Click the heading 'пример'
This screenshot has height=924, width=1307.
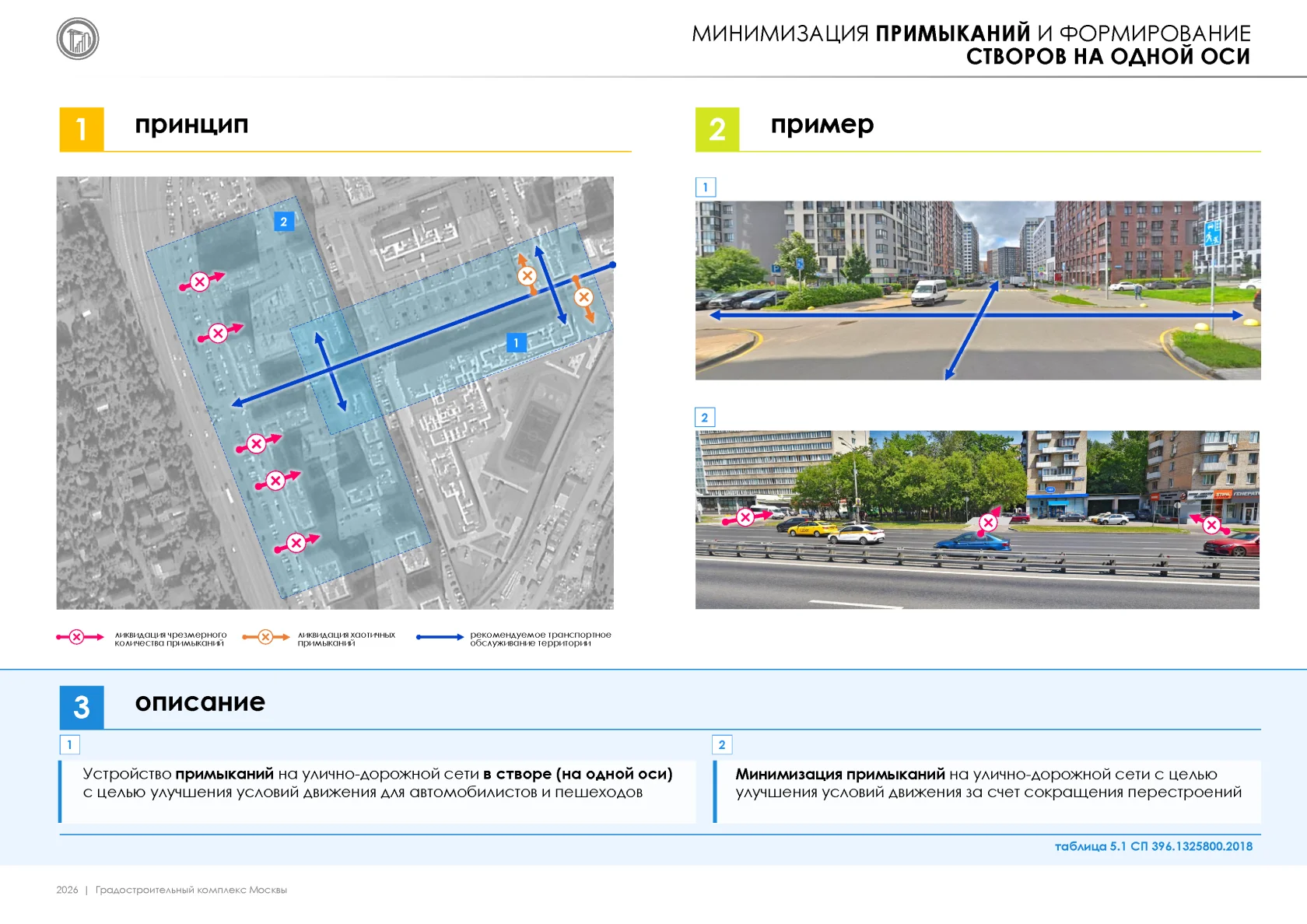pos(822,124)
